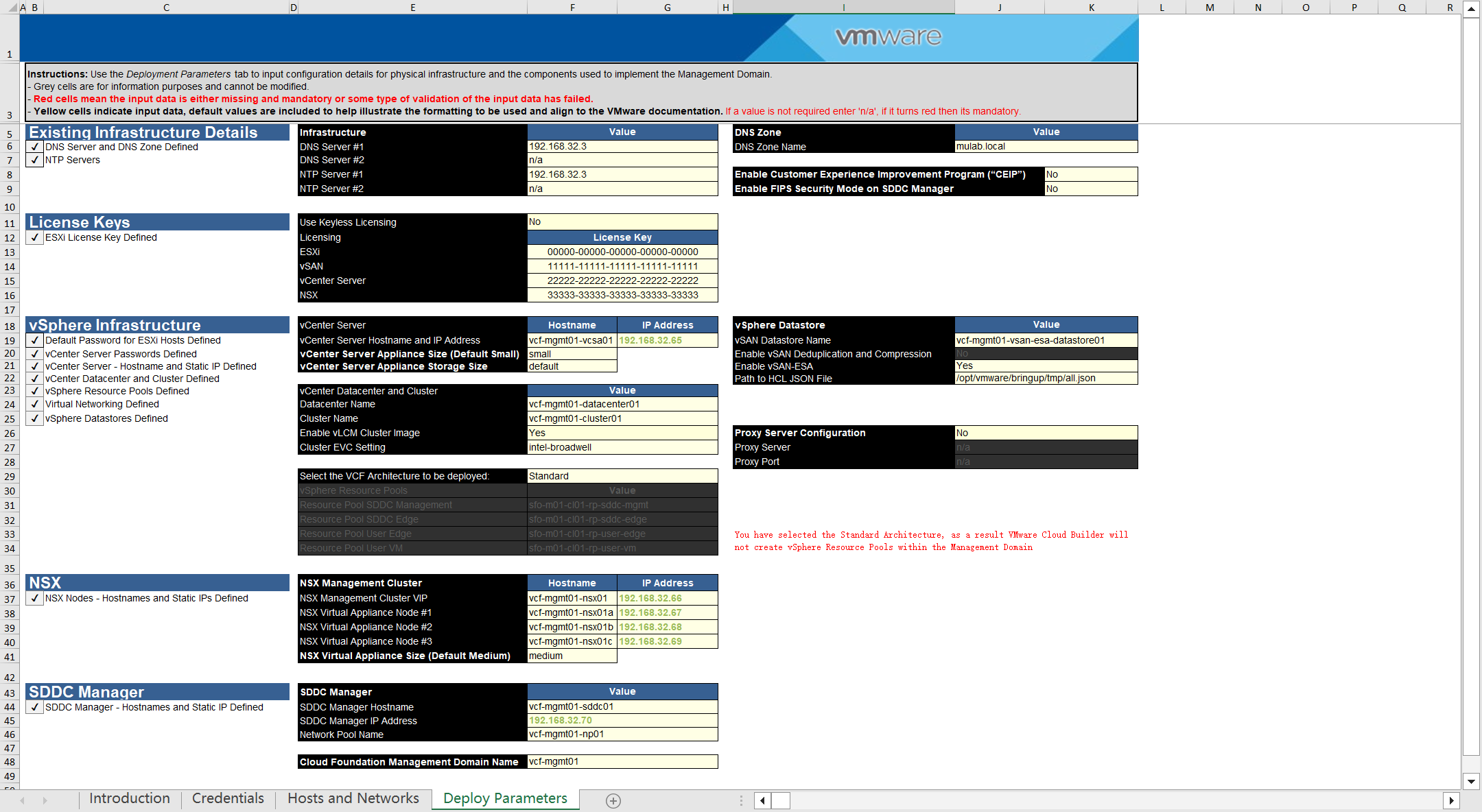Open vCenter Server Appliance Size dropdown cell
This screenshot has width=1482, height=812.
click(x=572, y=354)
